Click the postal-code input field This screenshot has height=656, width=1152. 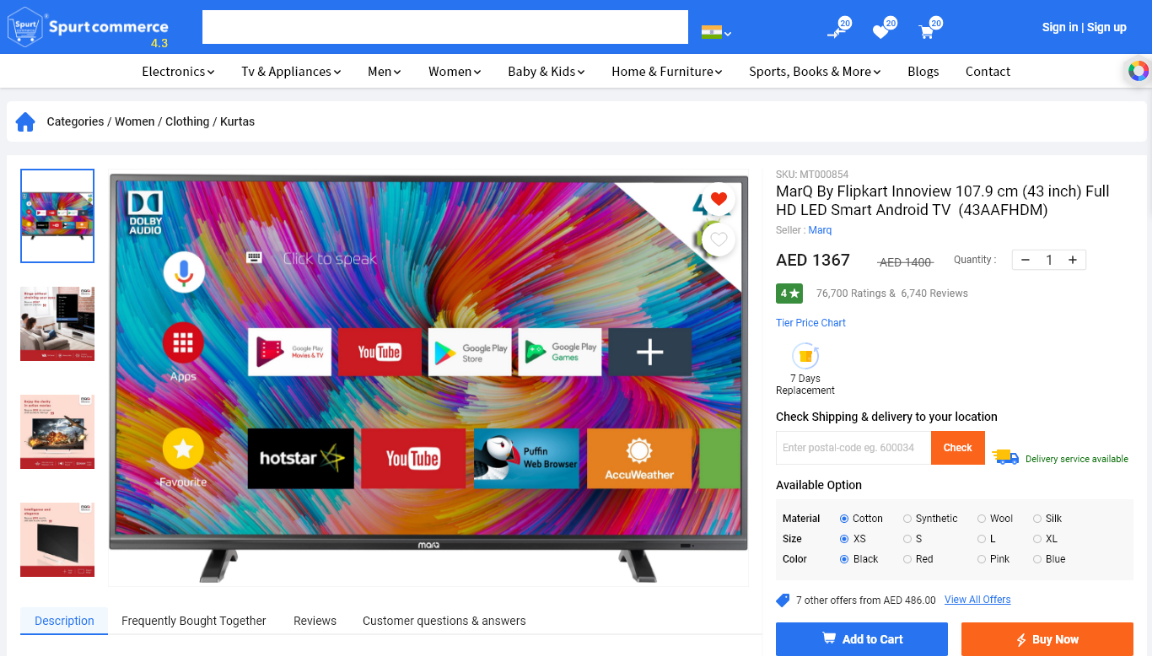coord(853,447)
